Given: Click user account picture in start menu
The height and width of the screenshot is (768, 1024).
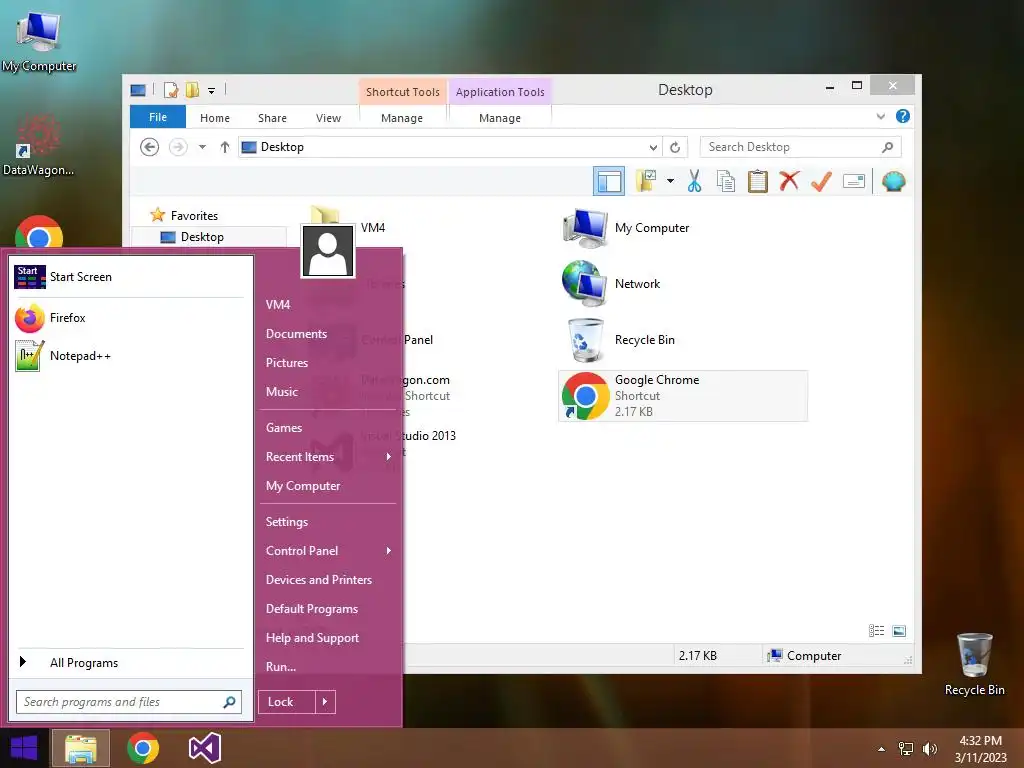Looking at the screenshot, I should click(x=328, y=251).
